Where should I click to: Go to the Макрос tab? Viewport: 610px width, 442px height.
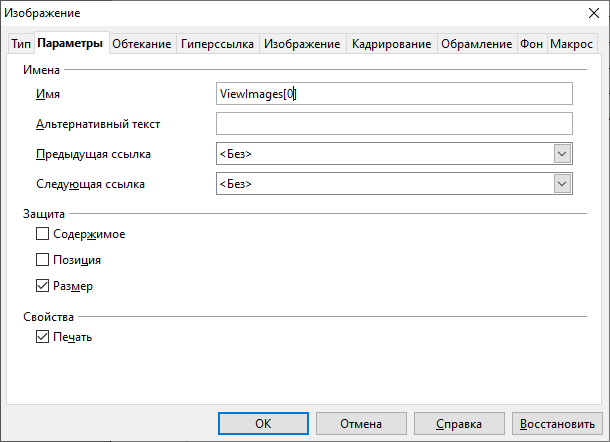pyautogui.click(x=571, y=44)
